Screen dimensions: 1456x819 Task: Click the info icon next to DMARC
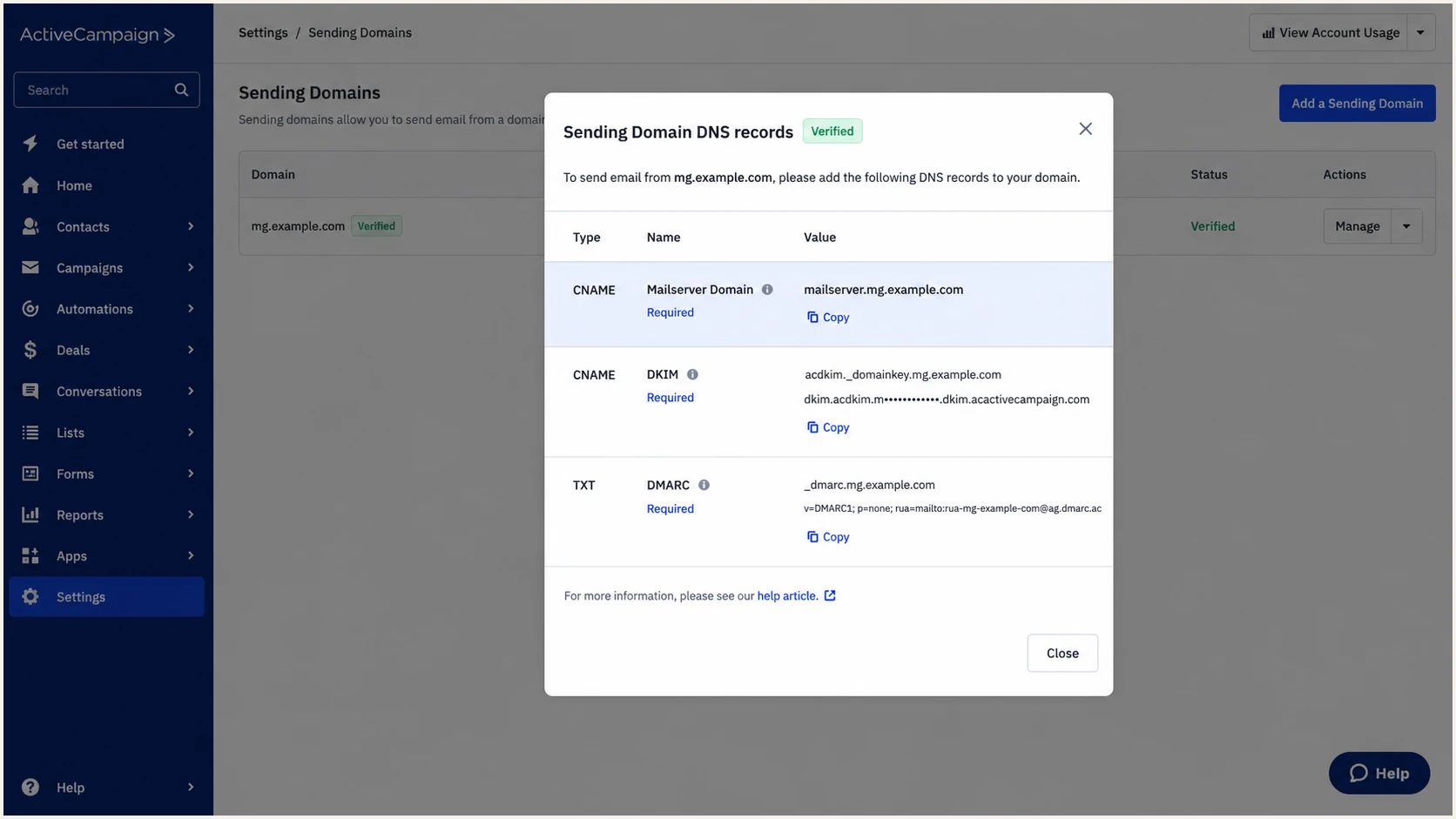pyautogui.click(x=704, y=485)
